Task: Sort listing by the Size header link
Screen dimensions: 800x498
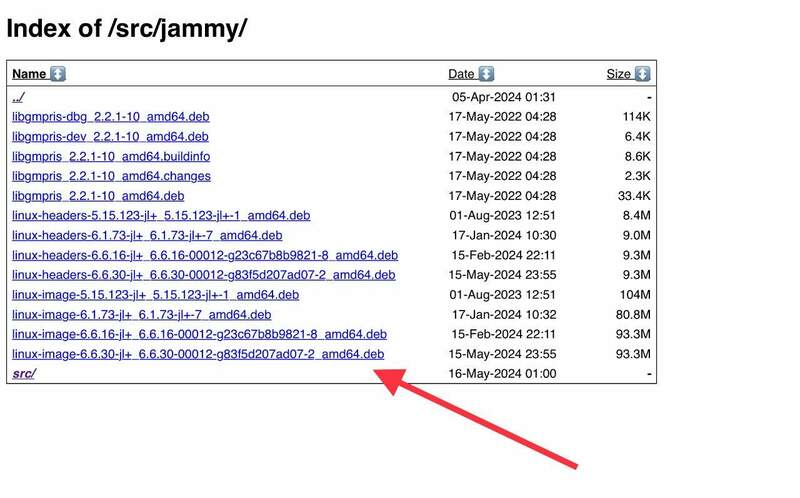Action: [619, 74]
